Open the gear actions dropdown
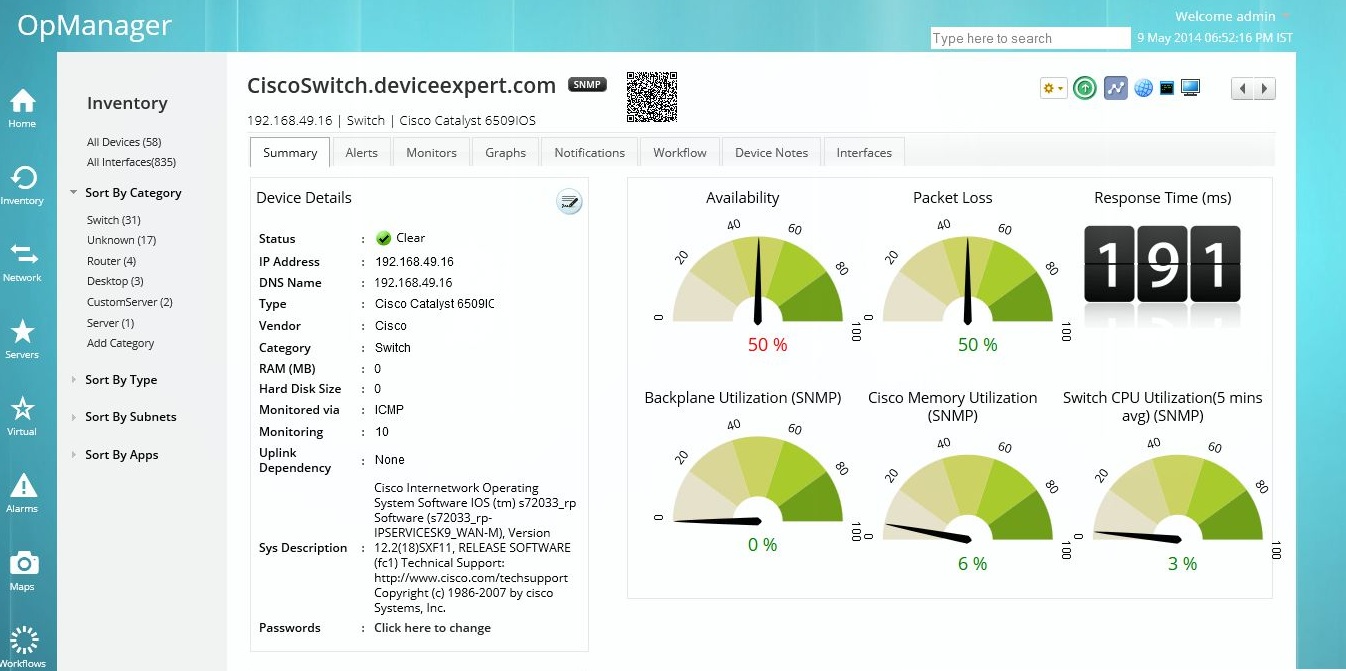The height and width of the screenshot is (671, 1346). (1054, 88)
